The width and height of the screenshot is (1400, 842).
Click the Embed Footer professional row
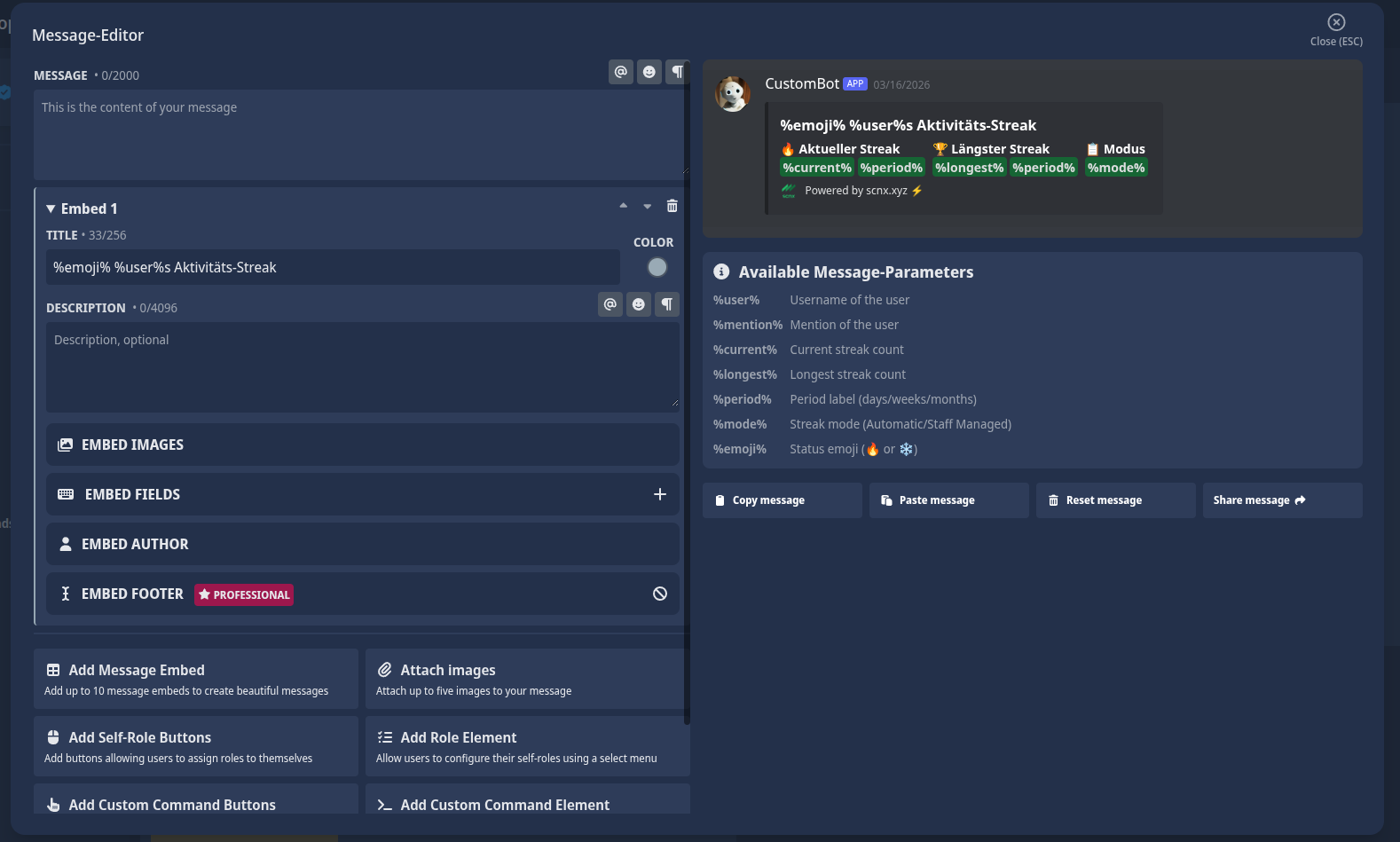pos(362,594)
